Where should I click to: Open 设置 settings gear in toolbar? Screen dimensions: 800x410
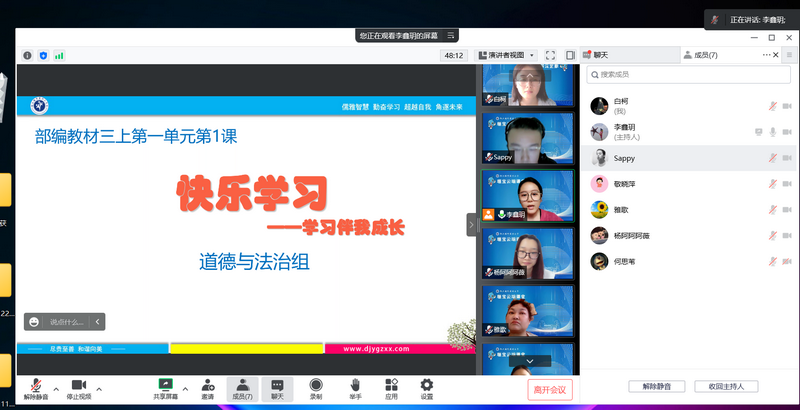pos(427,384)
